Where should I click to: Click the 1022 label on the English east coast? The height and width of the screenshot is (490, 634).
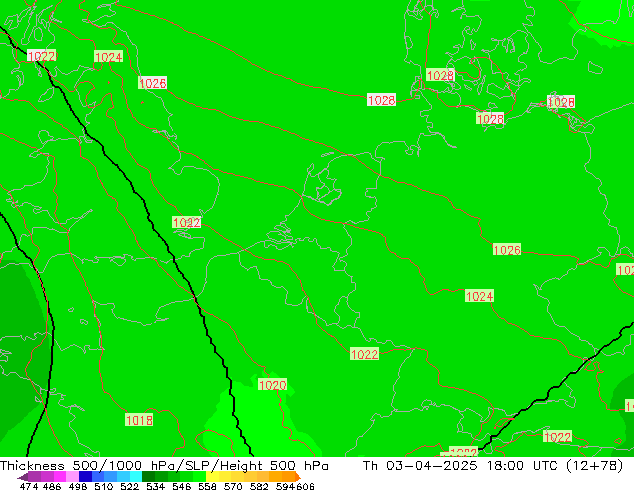(x=186, y=222)
